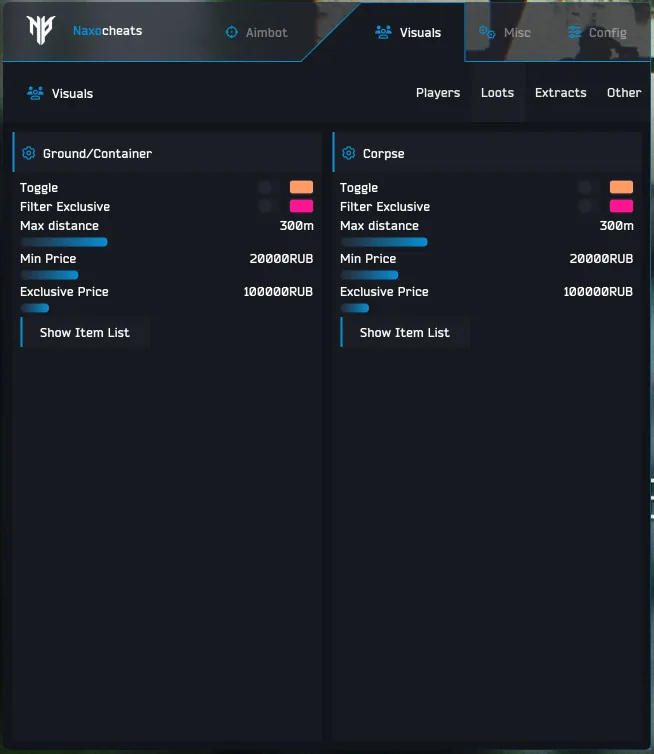Click the Naxocheats brand name
Viewport: 654px width, 754px height.
coord(108,31)
